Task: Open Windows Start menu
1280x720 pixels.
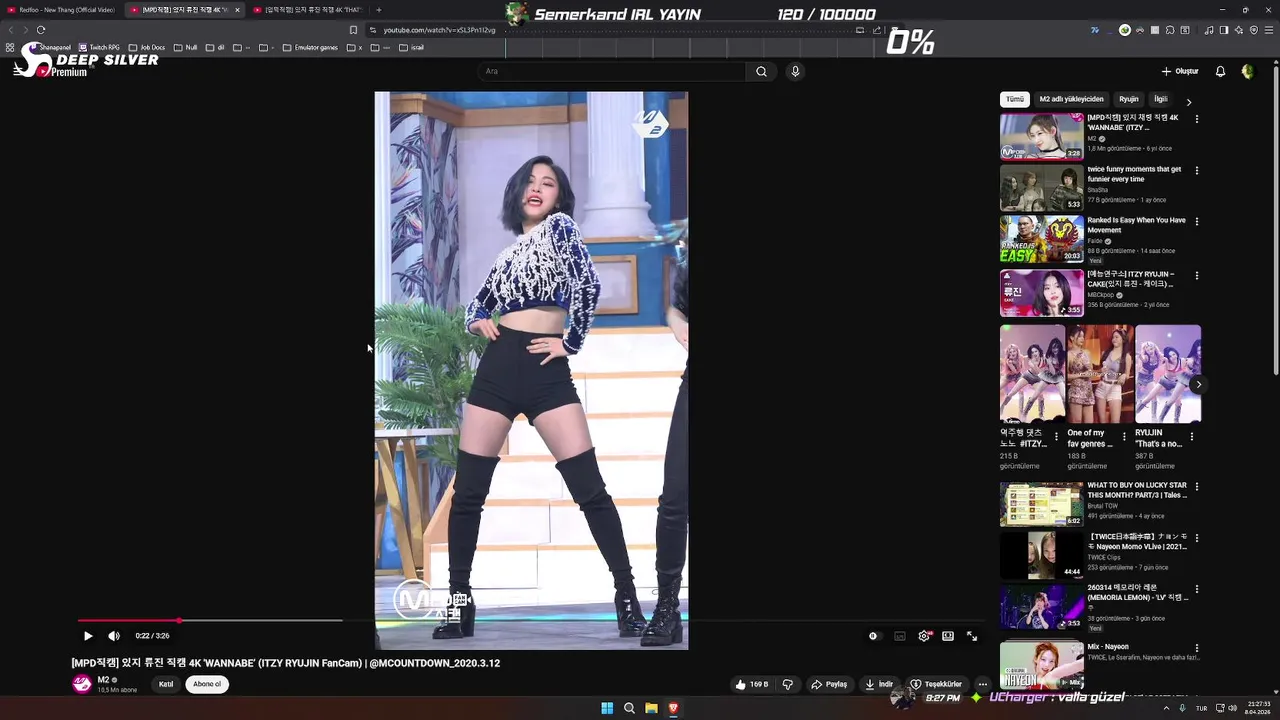Action: [607, 708]
